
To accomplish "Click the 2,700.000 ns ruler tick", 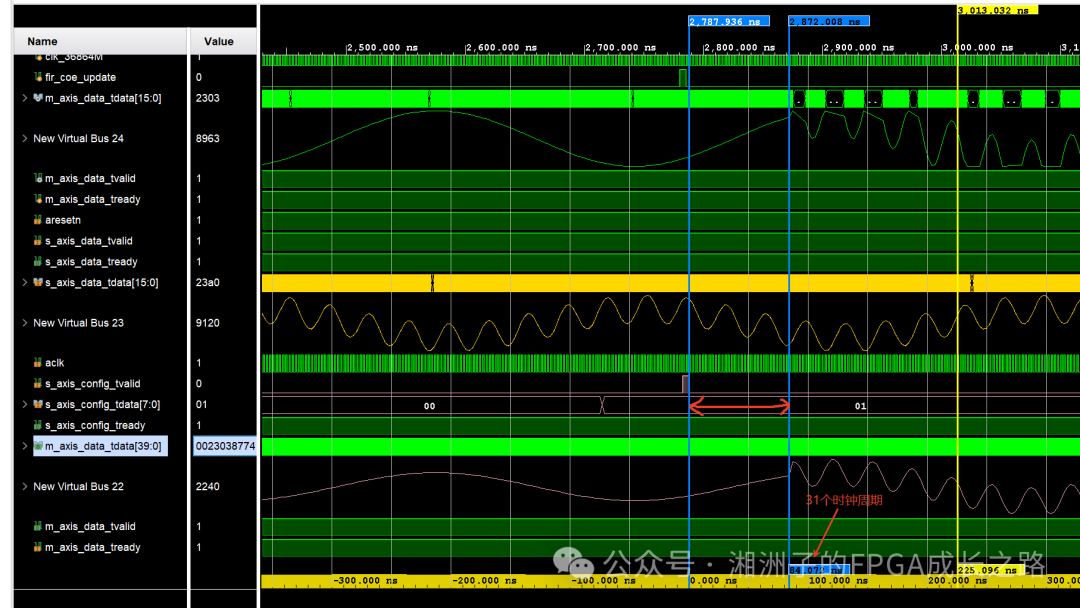I will click(620, 48).
